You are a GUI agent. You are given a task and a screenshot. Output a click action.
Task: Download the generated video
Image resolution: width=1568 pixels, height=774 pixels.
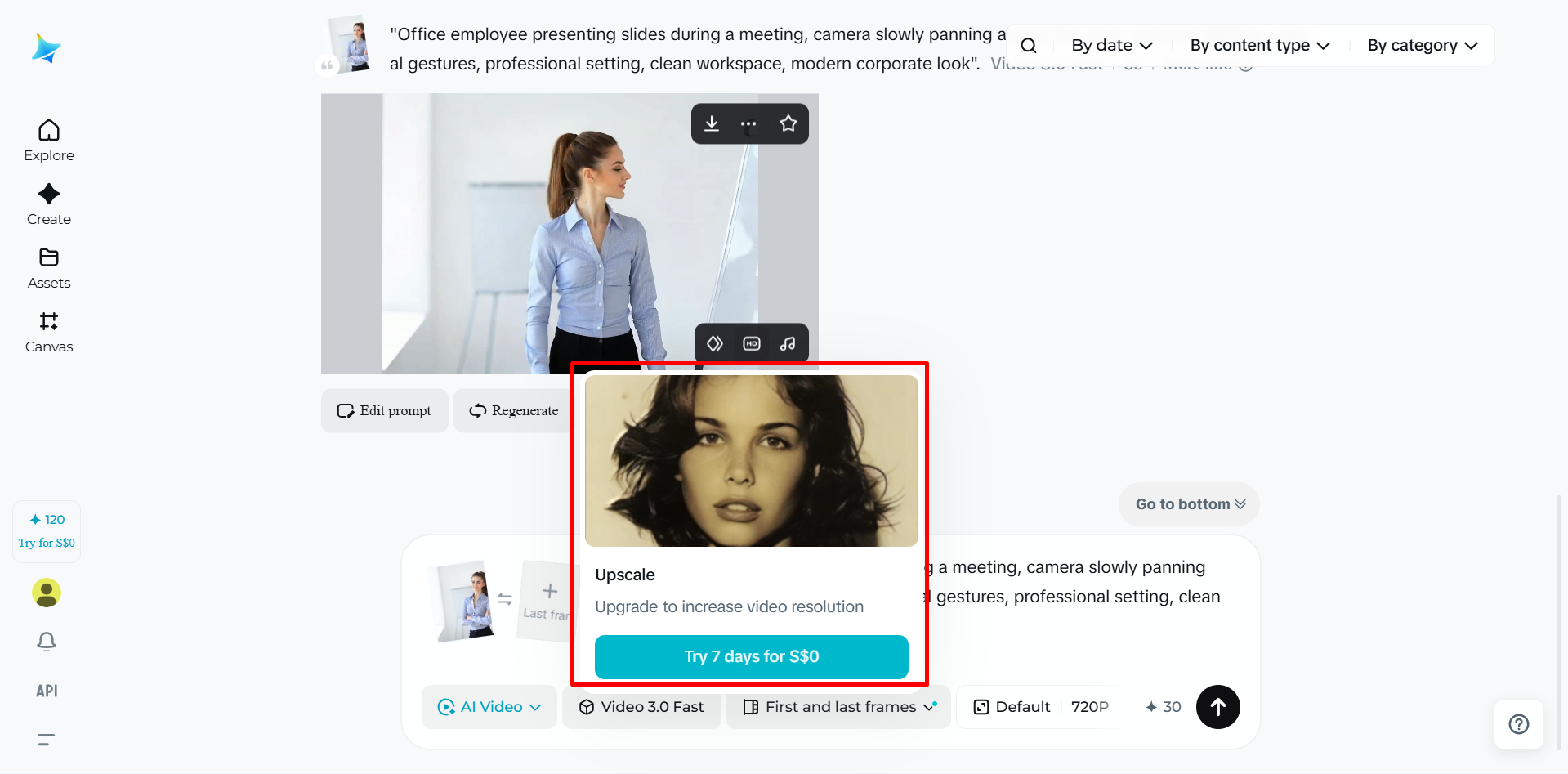click(x=712, y=123)
